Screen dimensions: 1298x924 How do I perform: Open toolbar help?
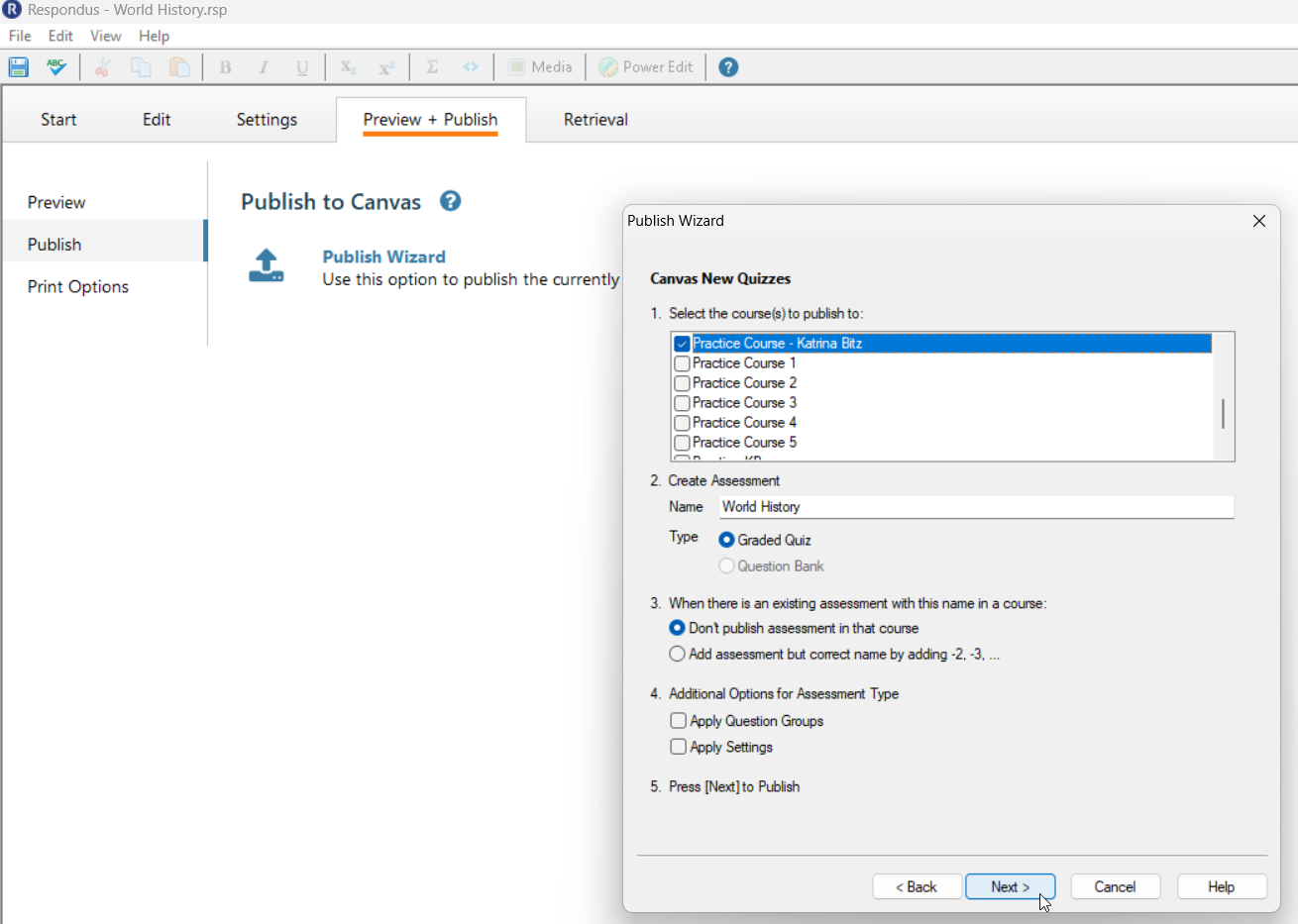pyautogui.click(x=728, y=66)
